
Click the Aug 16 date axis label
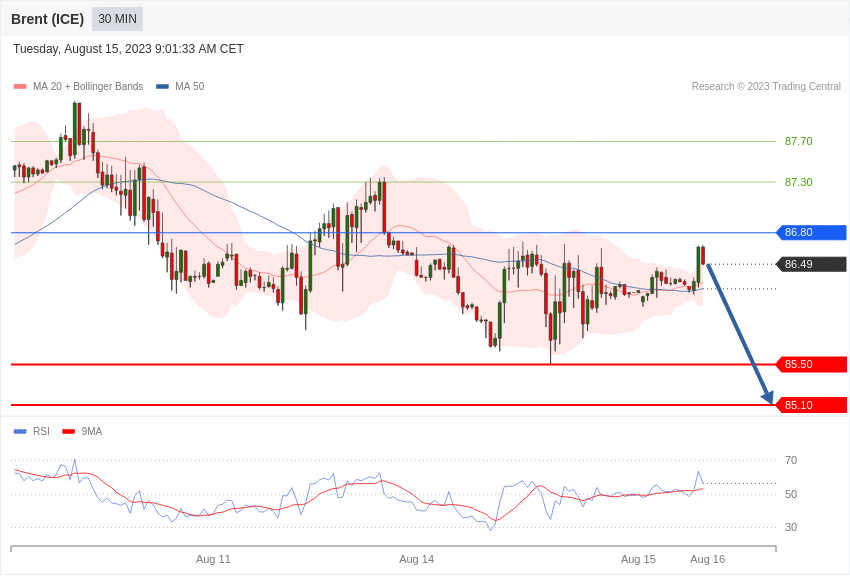coord(707,559)
